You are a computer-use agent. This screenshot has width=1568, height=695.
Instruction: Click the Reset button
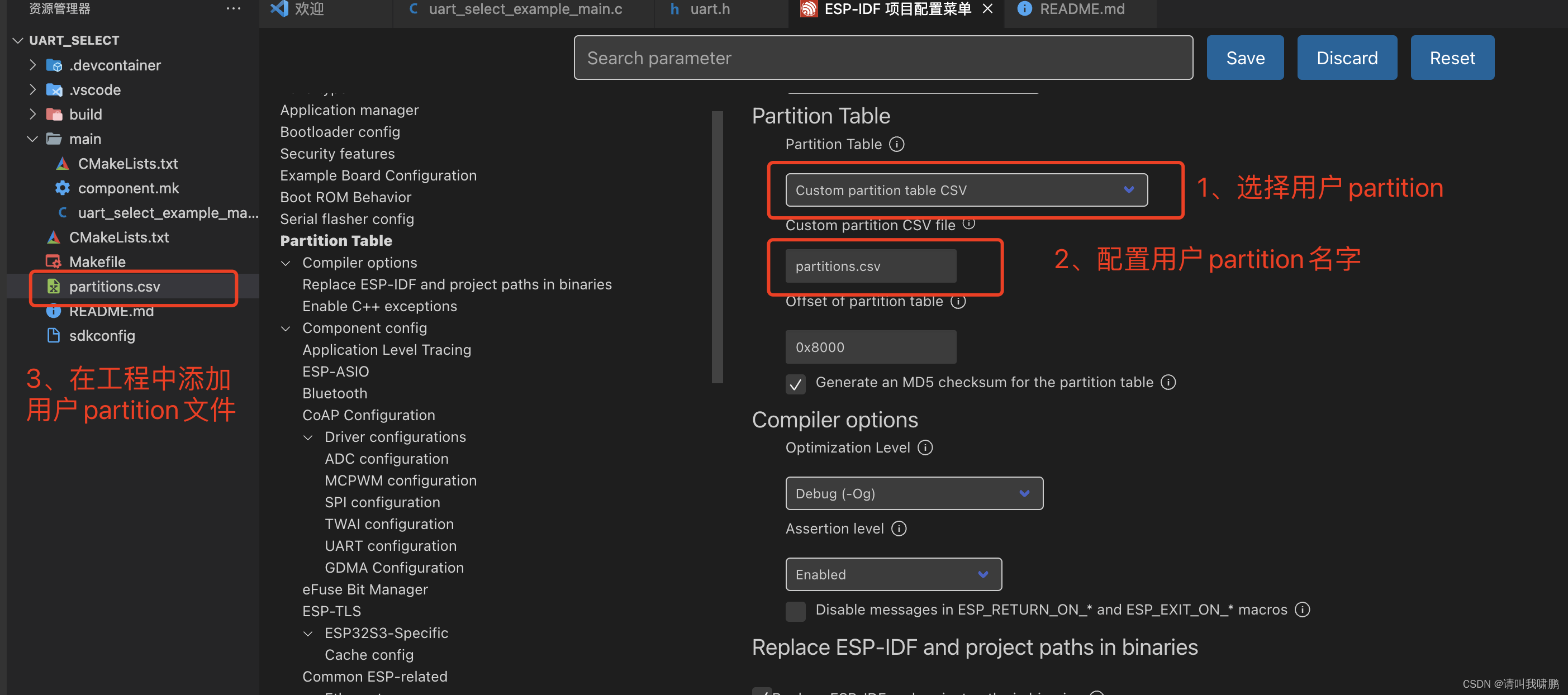(1452, 57)
